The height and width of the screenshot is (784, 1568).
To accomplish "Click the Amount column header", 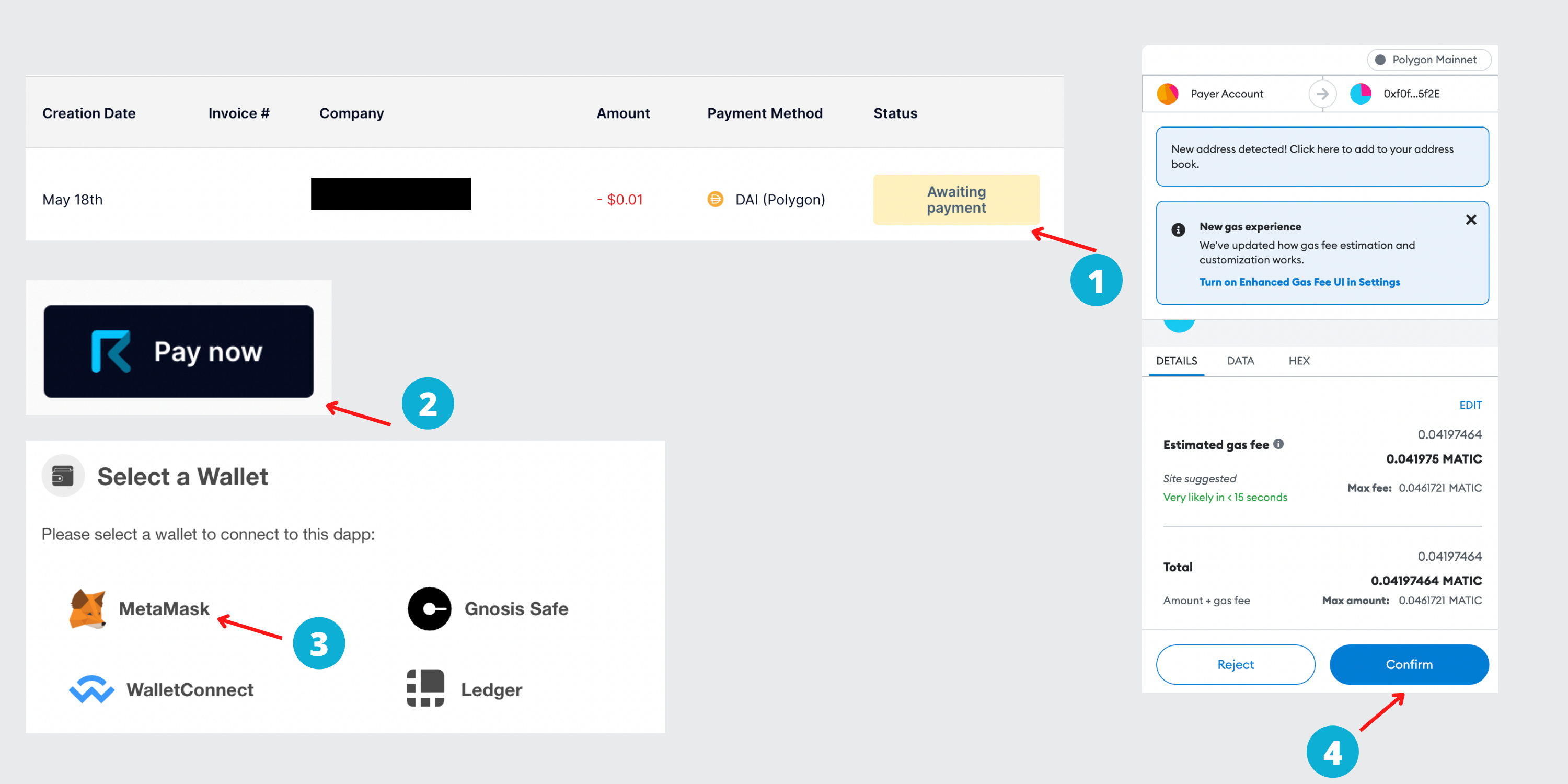I will point(622,113).
